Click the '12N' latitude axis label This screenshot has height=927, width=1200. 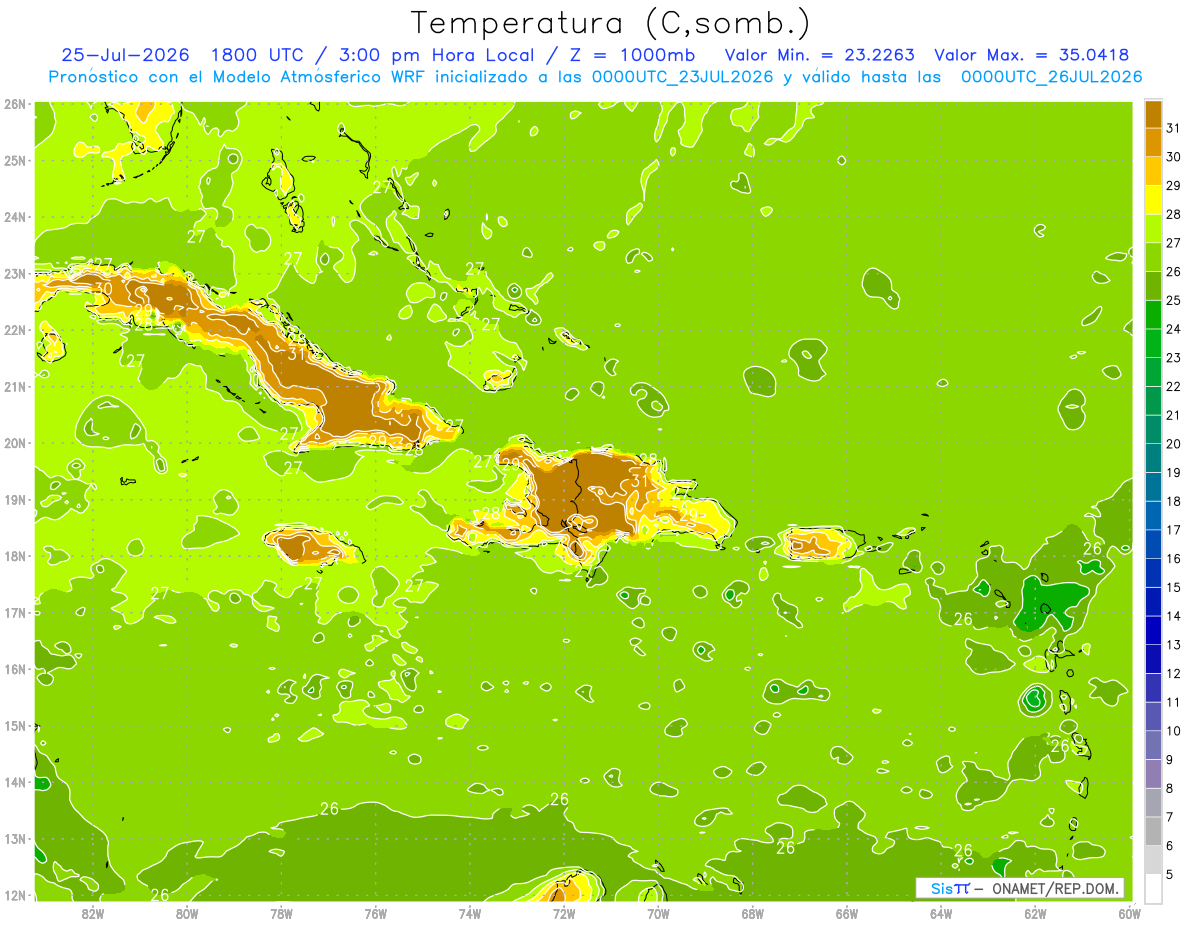pos(15,895)
